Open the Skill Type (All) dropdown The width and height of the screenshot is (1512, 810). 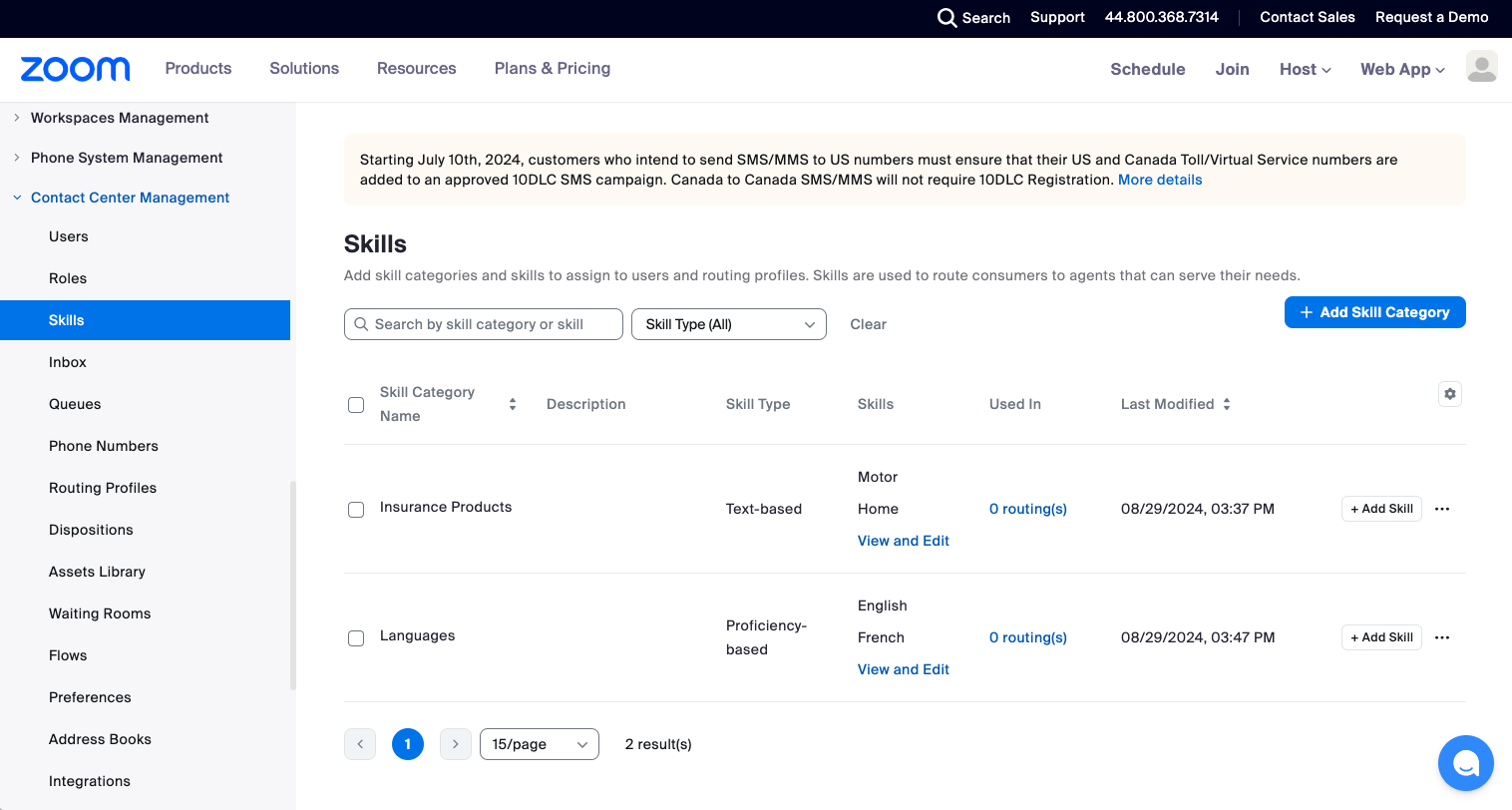tap(729, 324)
